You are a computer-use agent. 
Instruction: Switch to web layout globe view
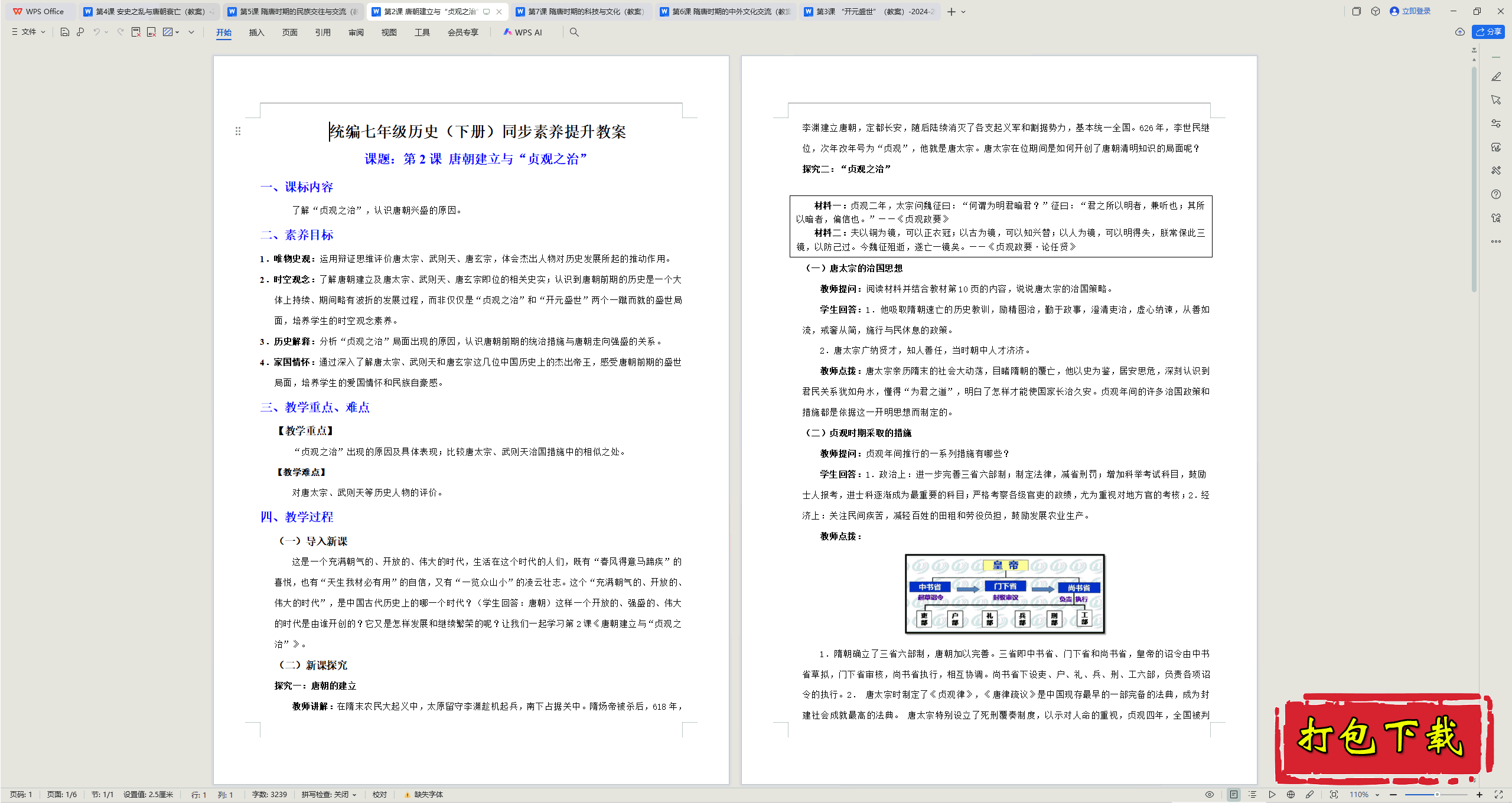tap(1291, 795)
